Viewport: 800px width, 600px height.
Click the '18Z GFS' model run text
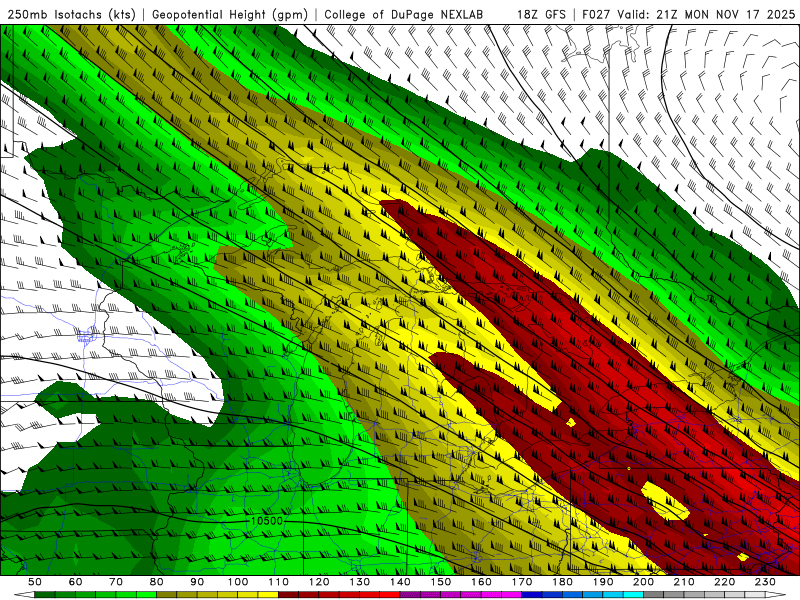541,14
